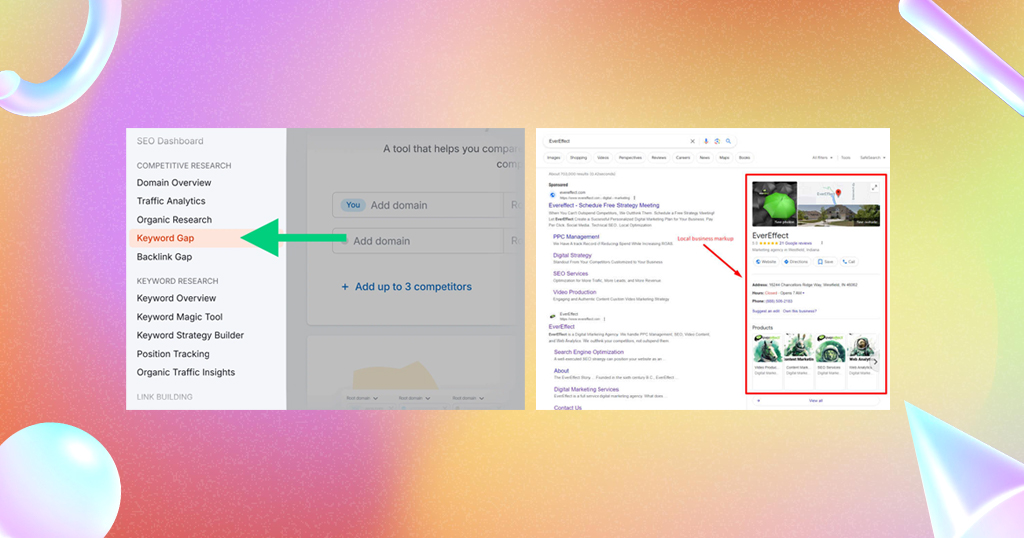Launch Keyword Magic Tool
1024x538 pixels.
pos(180,317)
